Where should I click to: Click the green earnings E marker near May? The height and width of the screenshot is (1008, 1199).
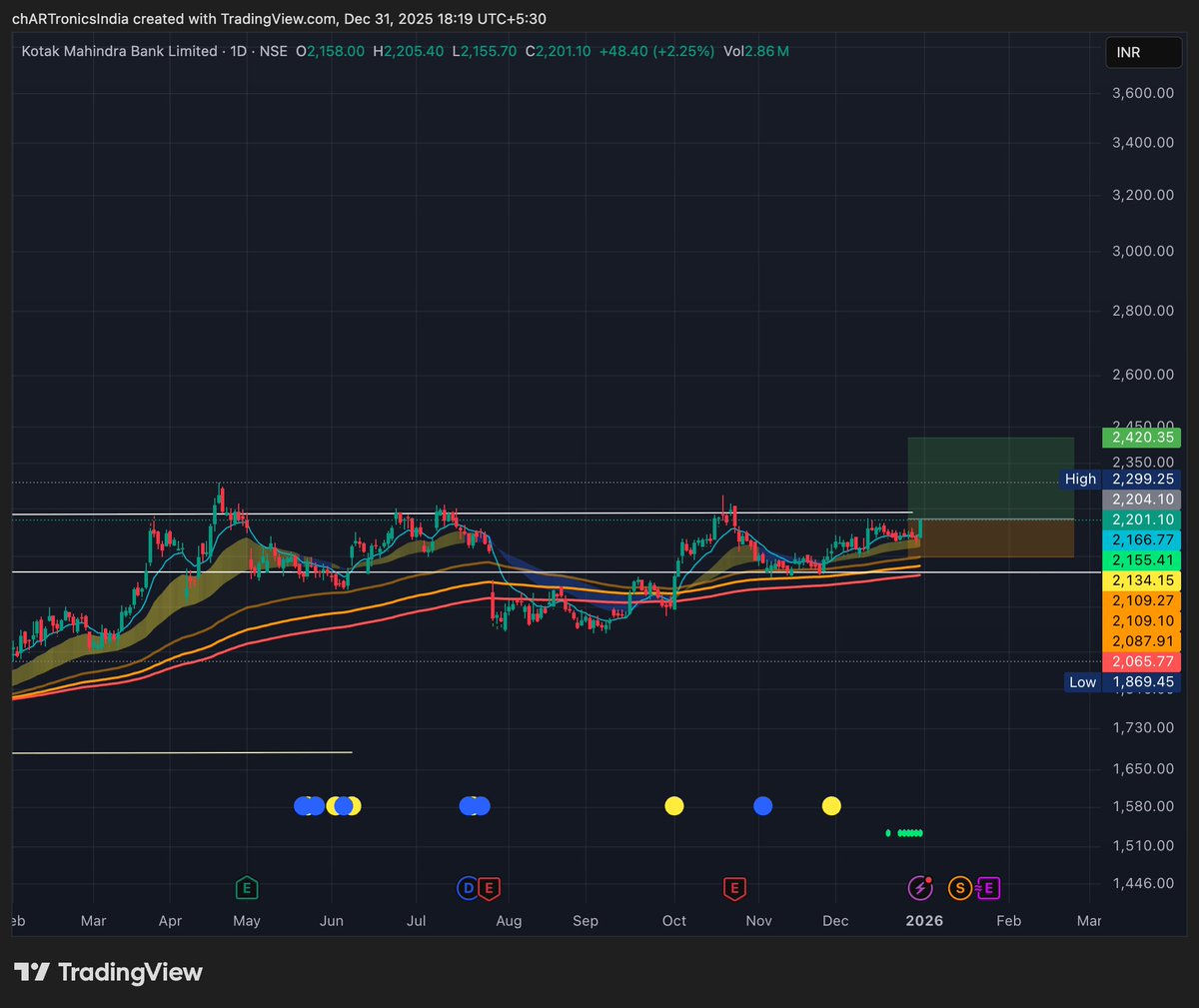tap(247, 887)
